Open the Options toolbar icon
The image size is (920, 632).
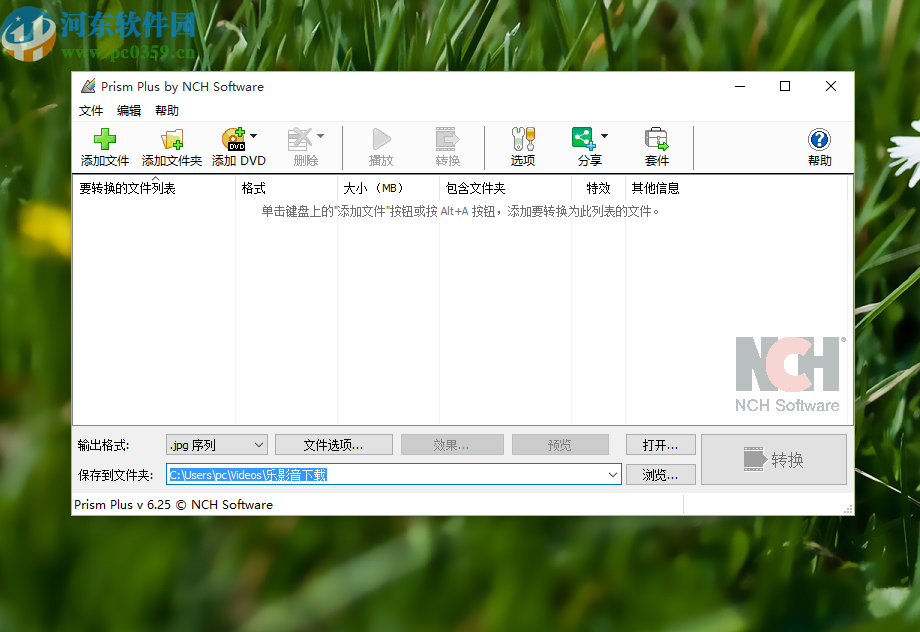pos(521,146)
